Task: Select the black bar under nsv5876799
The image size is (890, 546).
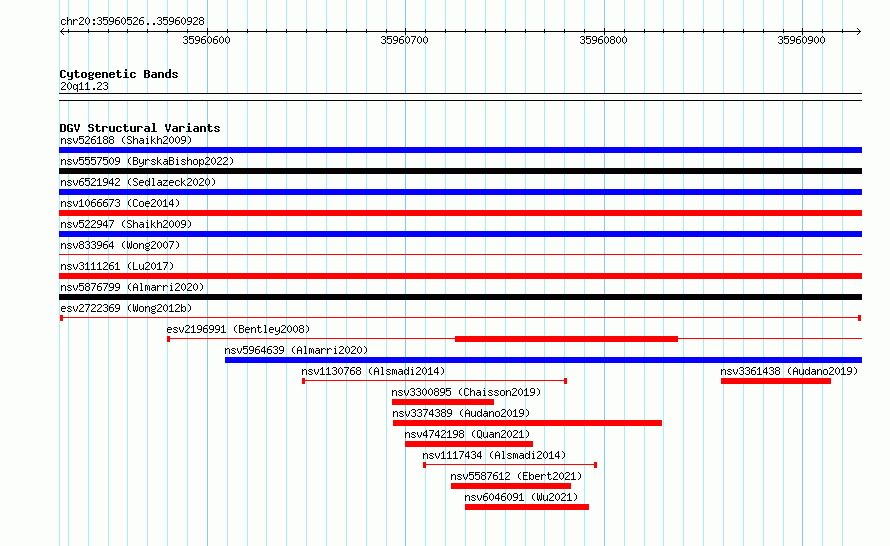Action: 460,297
